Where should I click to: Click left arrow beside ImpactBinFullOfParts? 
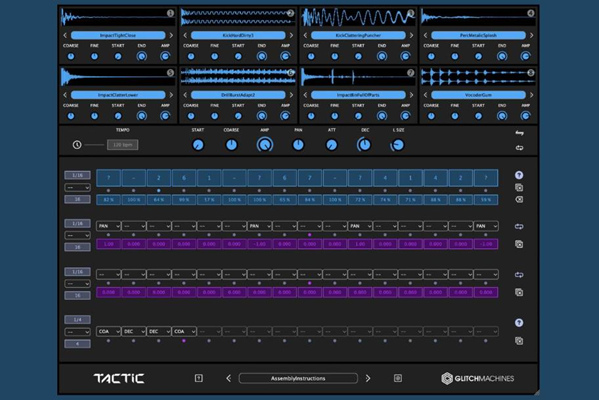pos(305,95)
